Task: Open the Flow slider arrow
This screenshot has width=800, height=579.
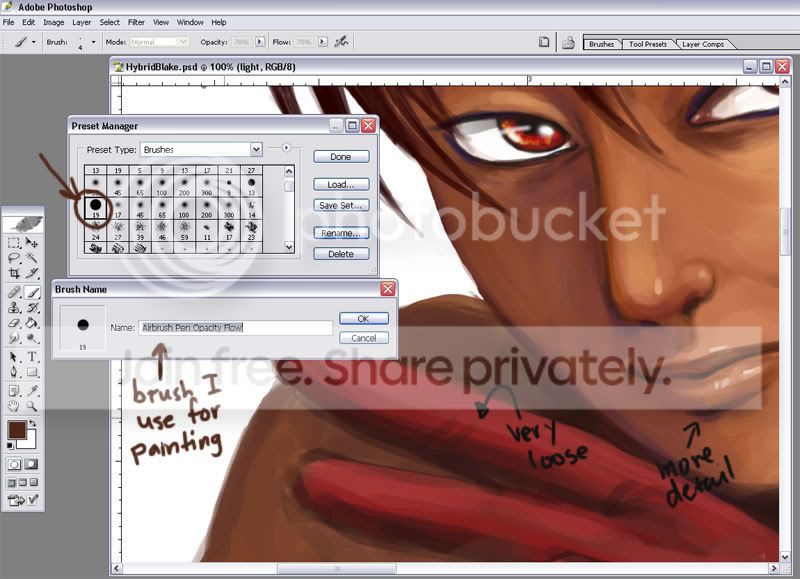Action: [x=322, y=42]
